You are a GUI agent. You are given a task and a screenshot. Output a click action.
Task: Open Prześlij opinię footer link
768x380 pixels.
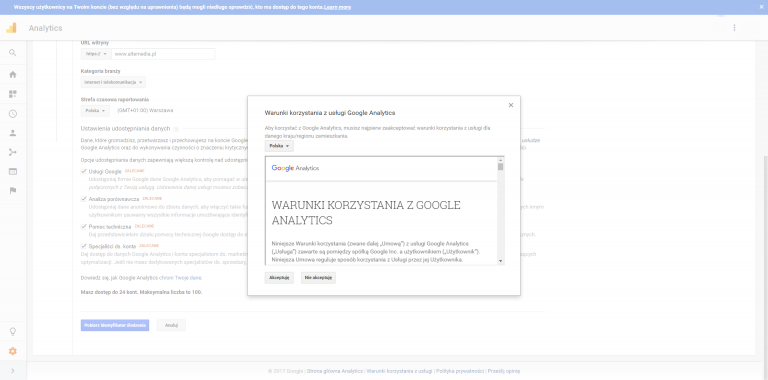click(x=504, y=371)
